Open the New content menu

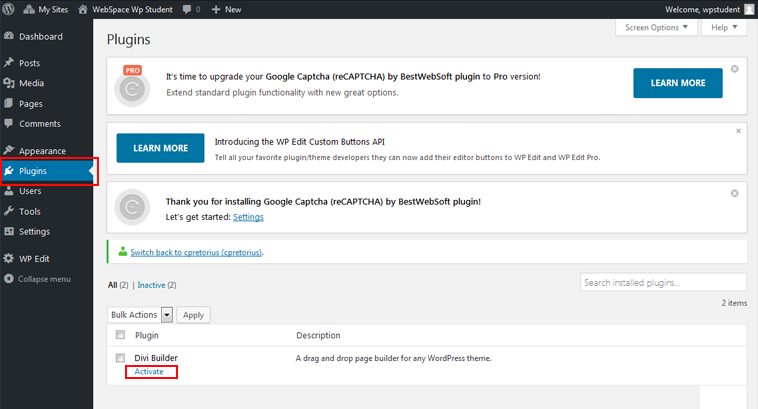pyautogui.click(x=226, y=9)
